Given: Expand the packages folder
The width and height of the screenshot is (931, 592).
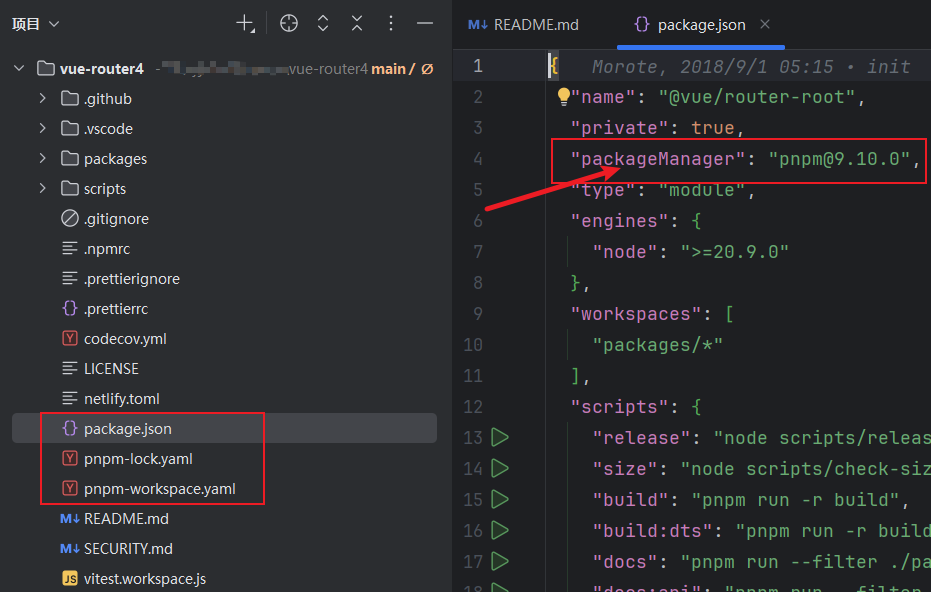Looking at the screenshot, I should tap(43, 159).
